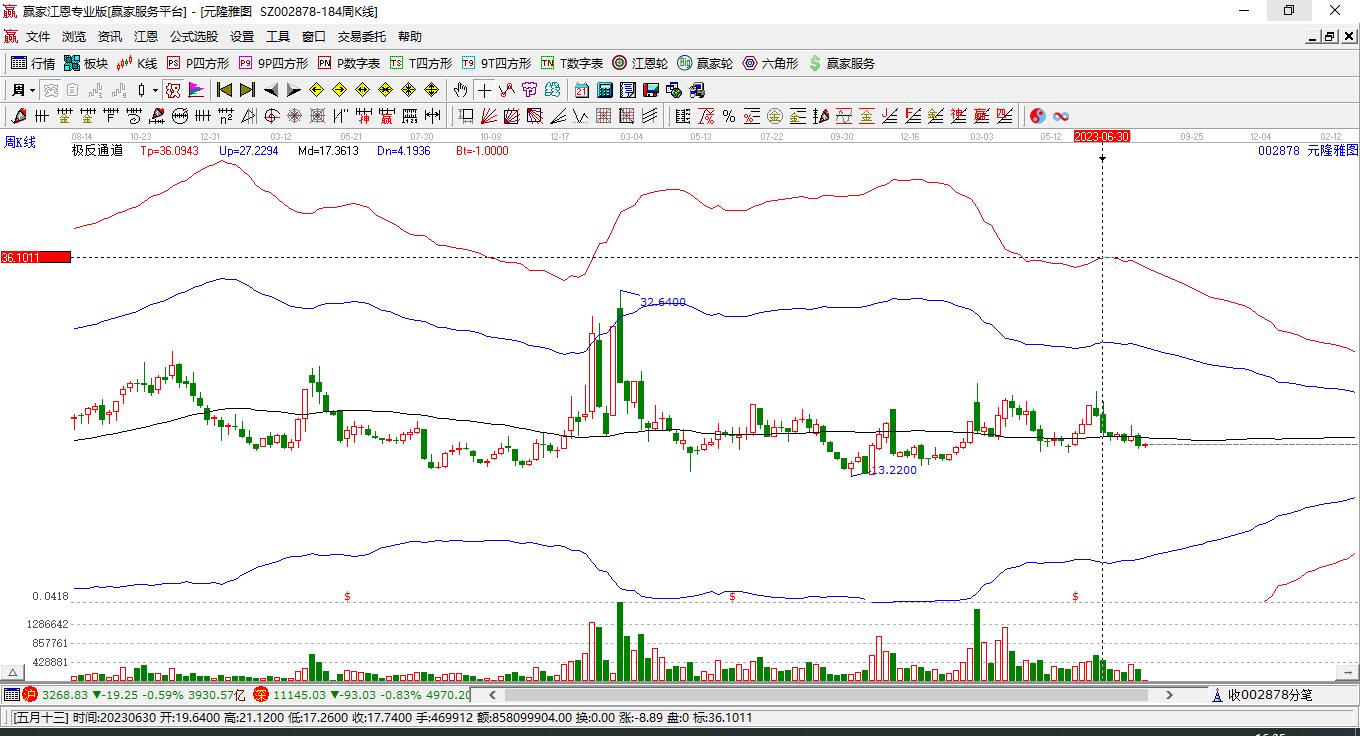Open the calculator toolbar icon
This screenshot has height=736, width=1360.
coord(605,90)
